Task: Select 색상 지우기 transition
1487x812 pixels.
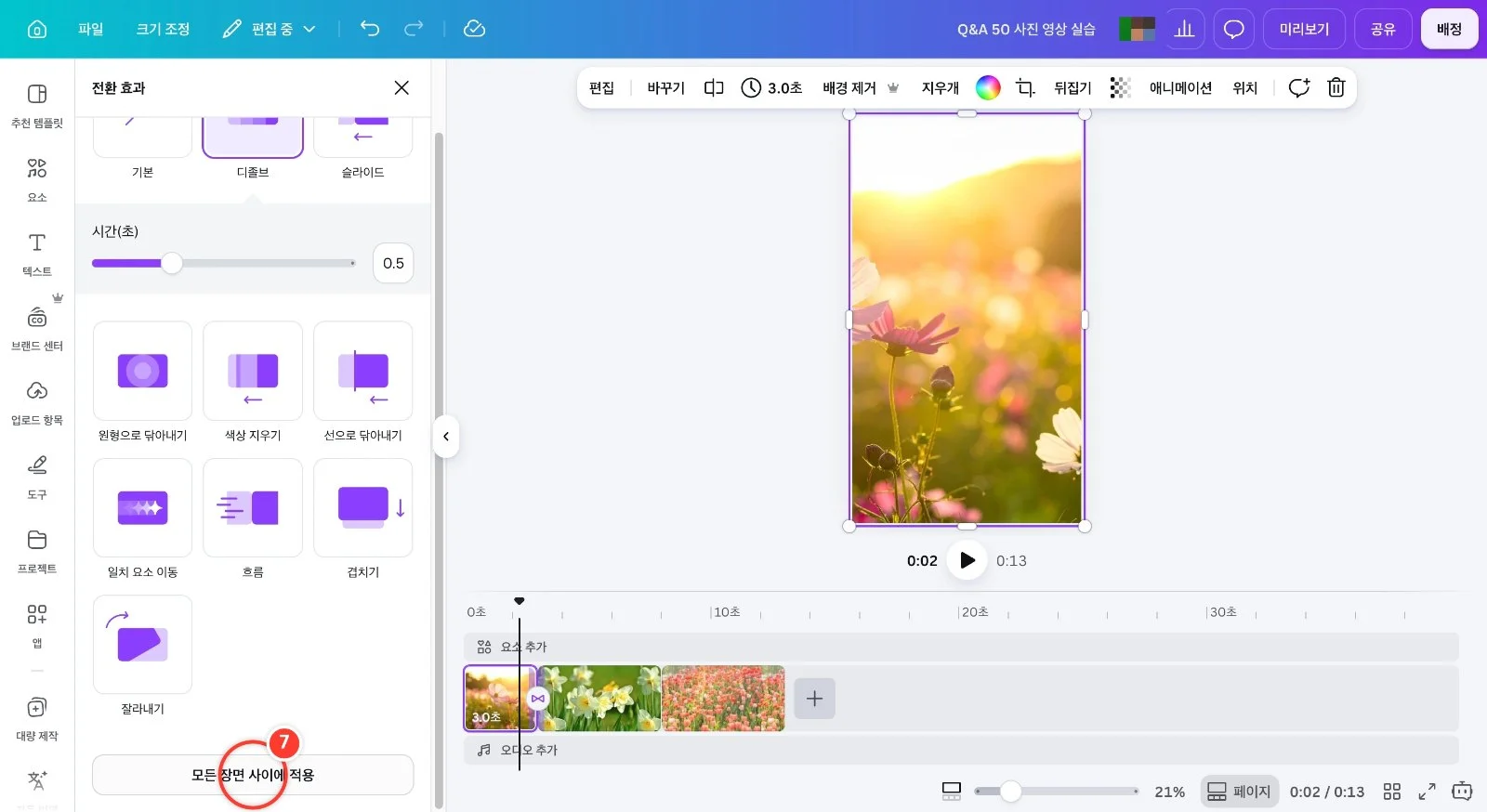Action: (x=253, y=371)
